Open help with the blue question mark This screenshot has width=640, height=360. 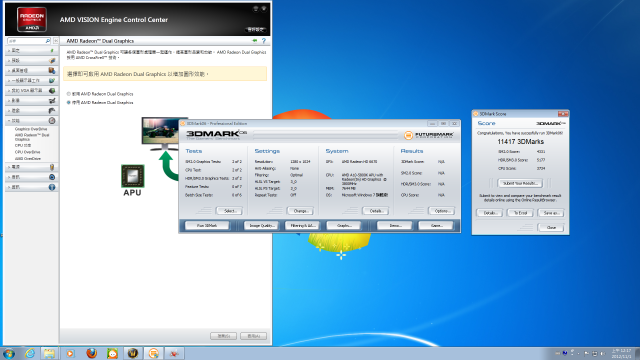[x=264, y=41]
